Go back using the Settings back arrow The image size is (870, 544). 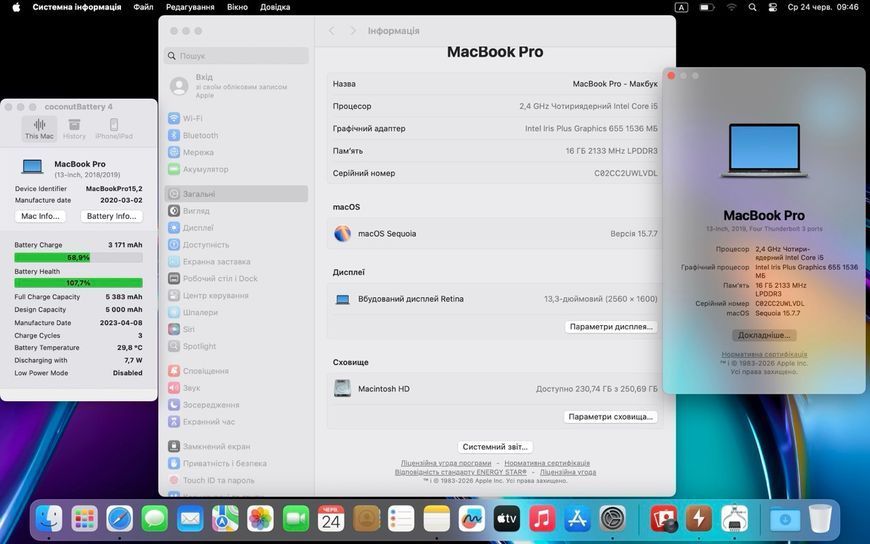pyautogui.click(x=331, y=31)
